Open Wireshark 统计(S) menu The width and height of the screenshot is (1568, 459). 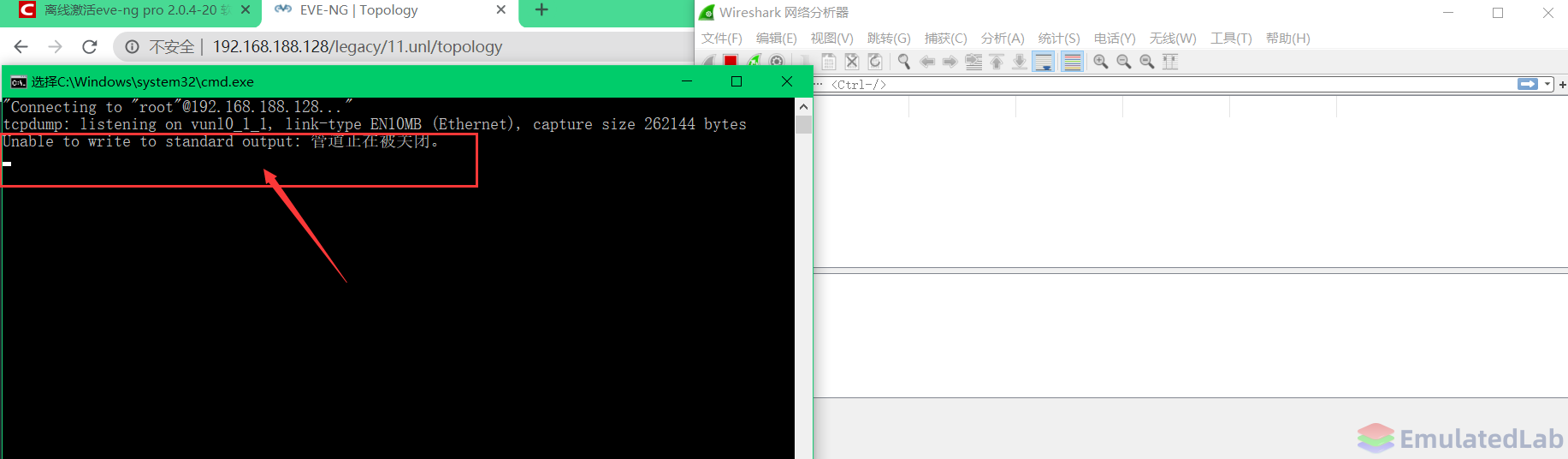click(x=1059, y=39)
